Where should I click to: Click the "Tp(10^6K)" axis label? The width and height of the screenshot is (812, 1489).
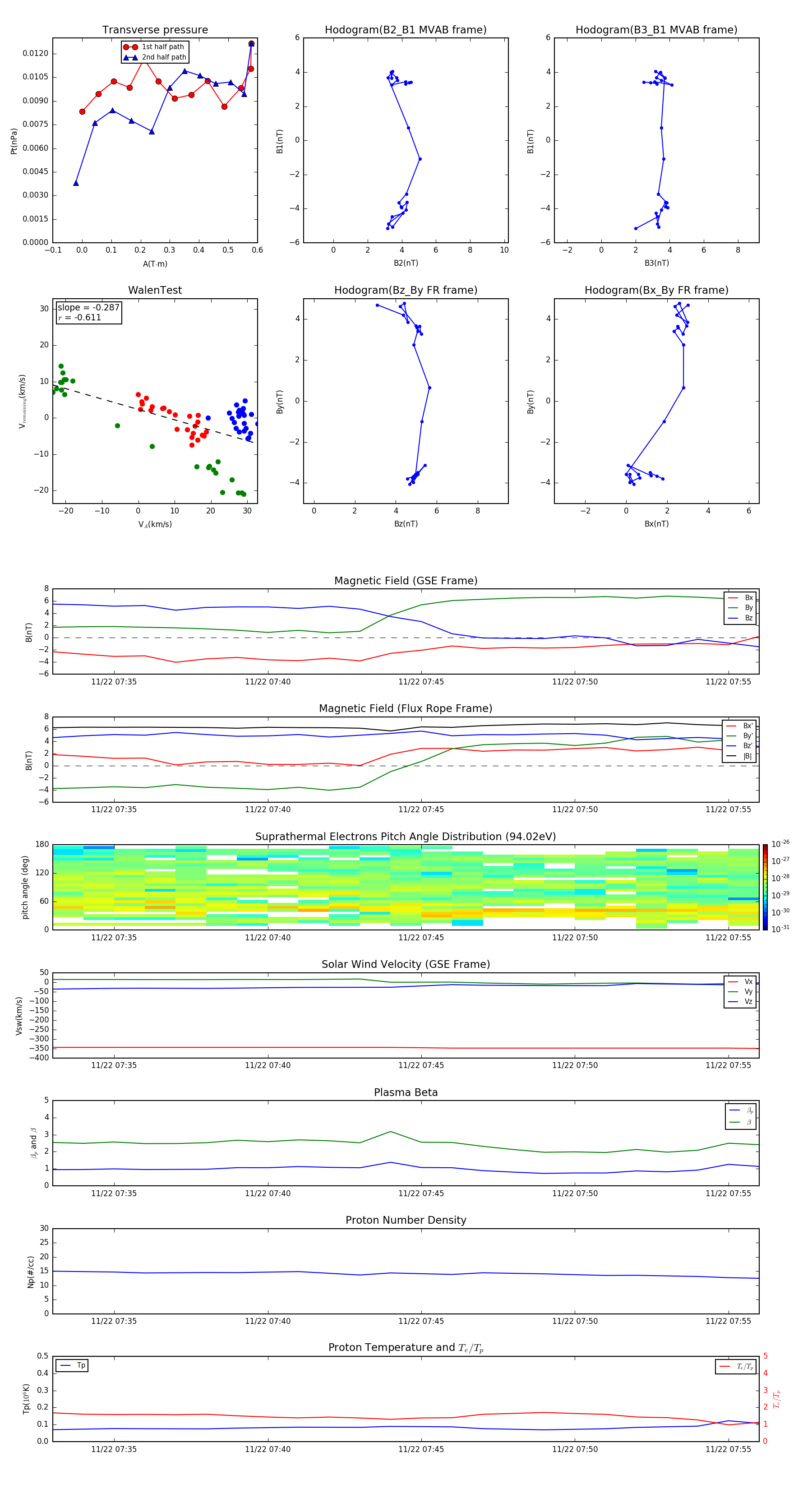click(26, 1399)
